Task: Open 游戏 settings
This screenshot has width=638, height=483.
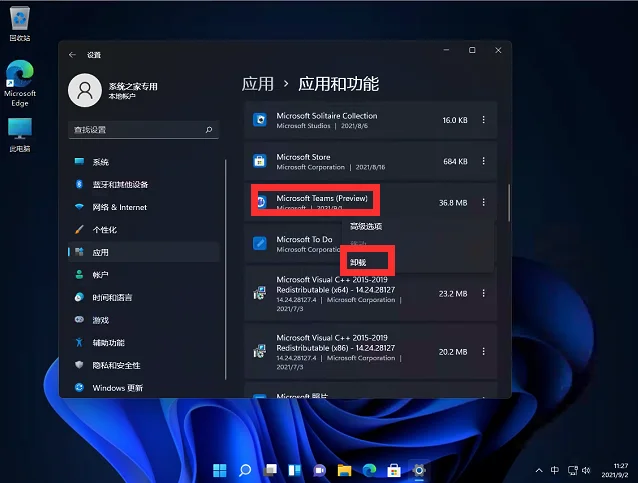Action: [144, 320]
